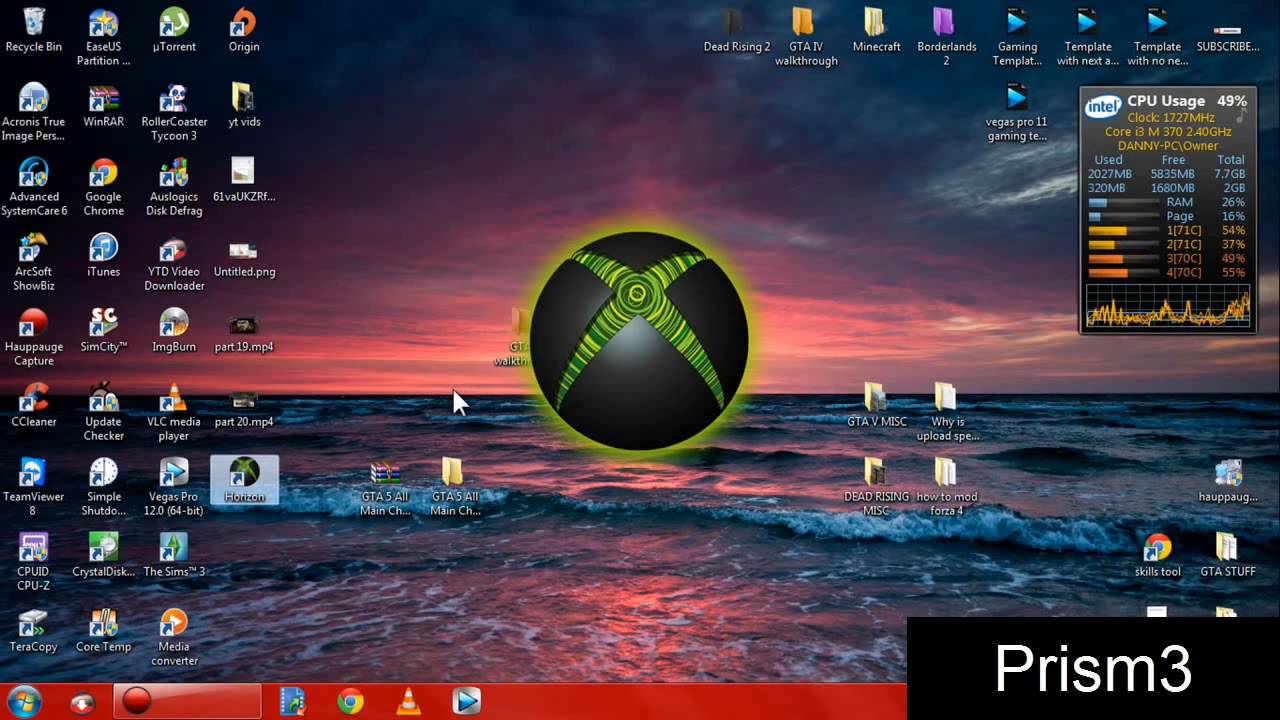Select the Simple Shutdown shortcut
Image resolution: width=1280 pixels, height=720 pixels.
[103, 487]
